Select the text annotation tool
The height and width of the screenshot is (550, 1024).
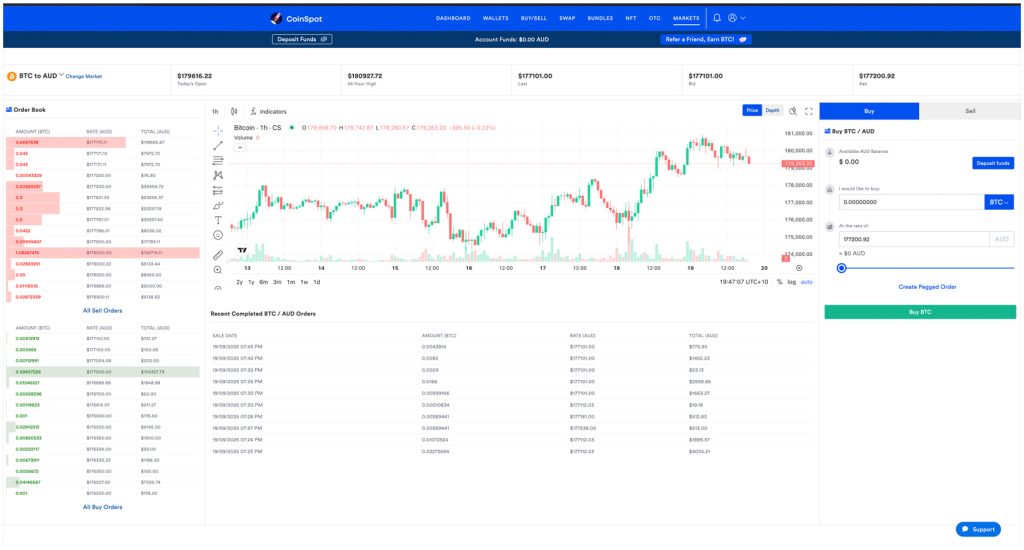pyautogui.click(x=218, y=220)
